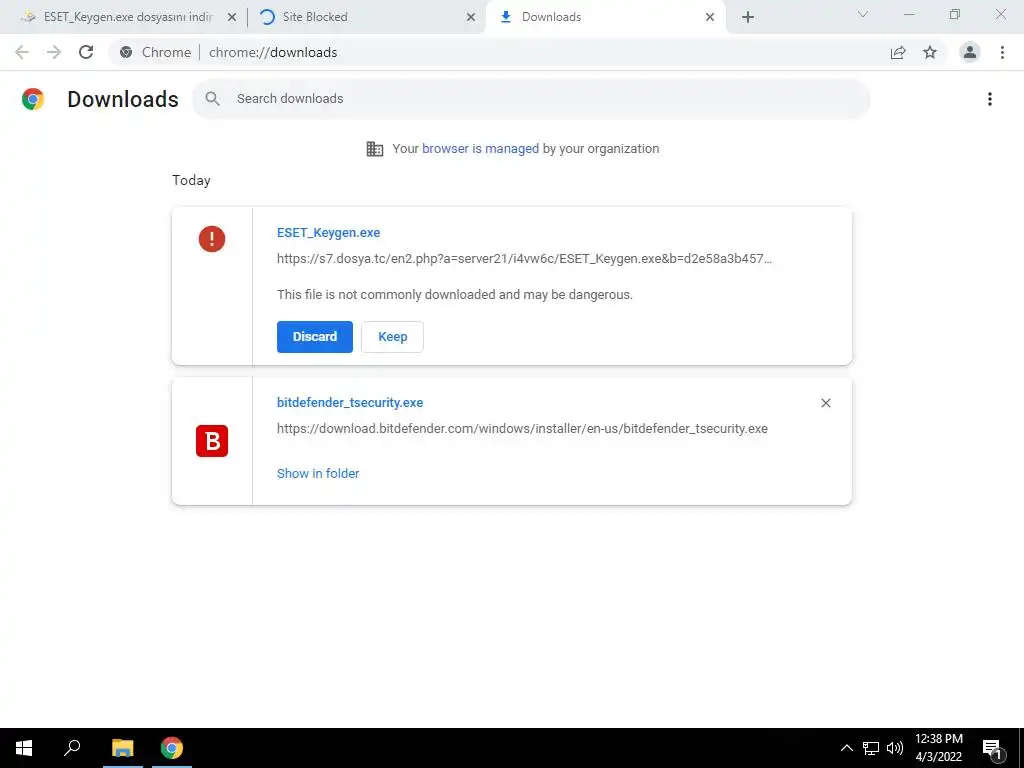1024x768 pixels.
Task: Open the Downloads page more actions menu
Action: tap(990, 99)
